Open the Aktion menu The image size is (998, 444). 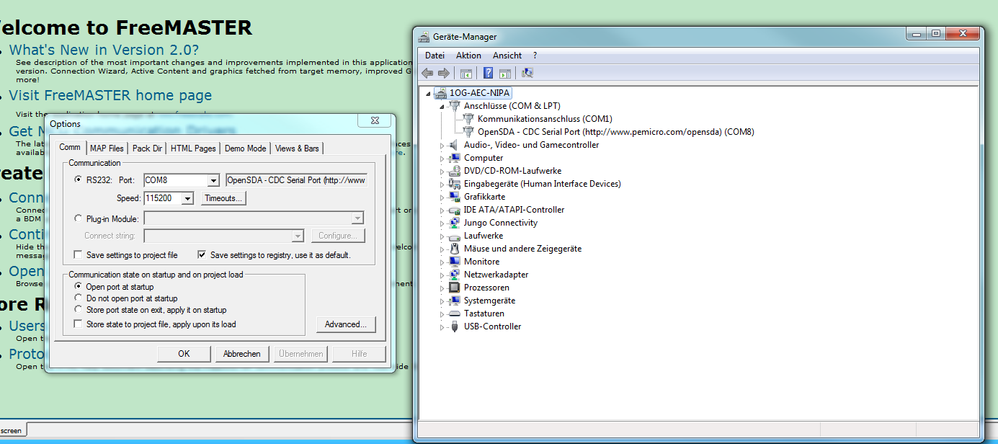point(468,55)
